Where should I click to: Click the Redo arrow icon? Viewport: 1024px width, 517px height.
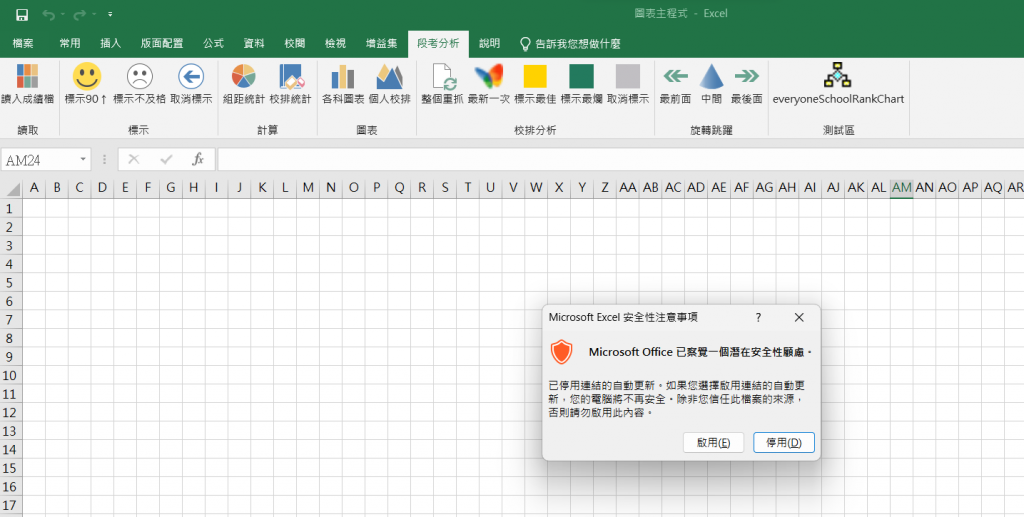[x=80, y=14]
